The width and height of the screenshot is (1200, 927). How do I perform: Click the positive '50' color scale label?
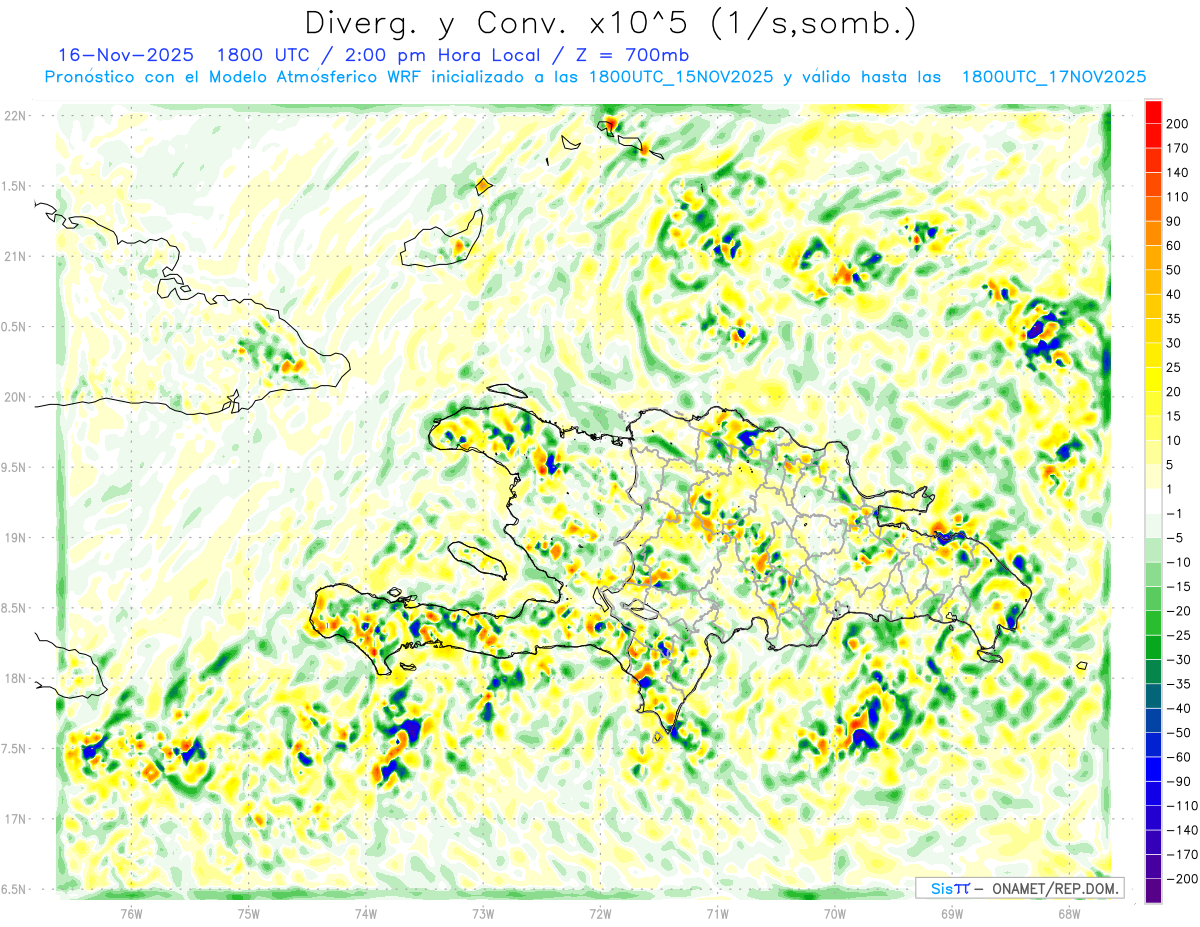point(1174,270)
